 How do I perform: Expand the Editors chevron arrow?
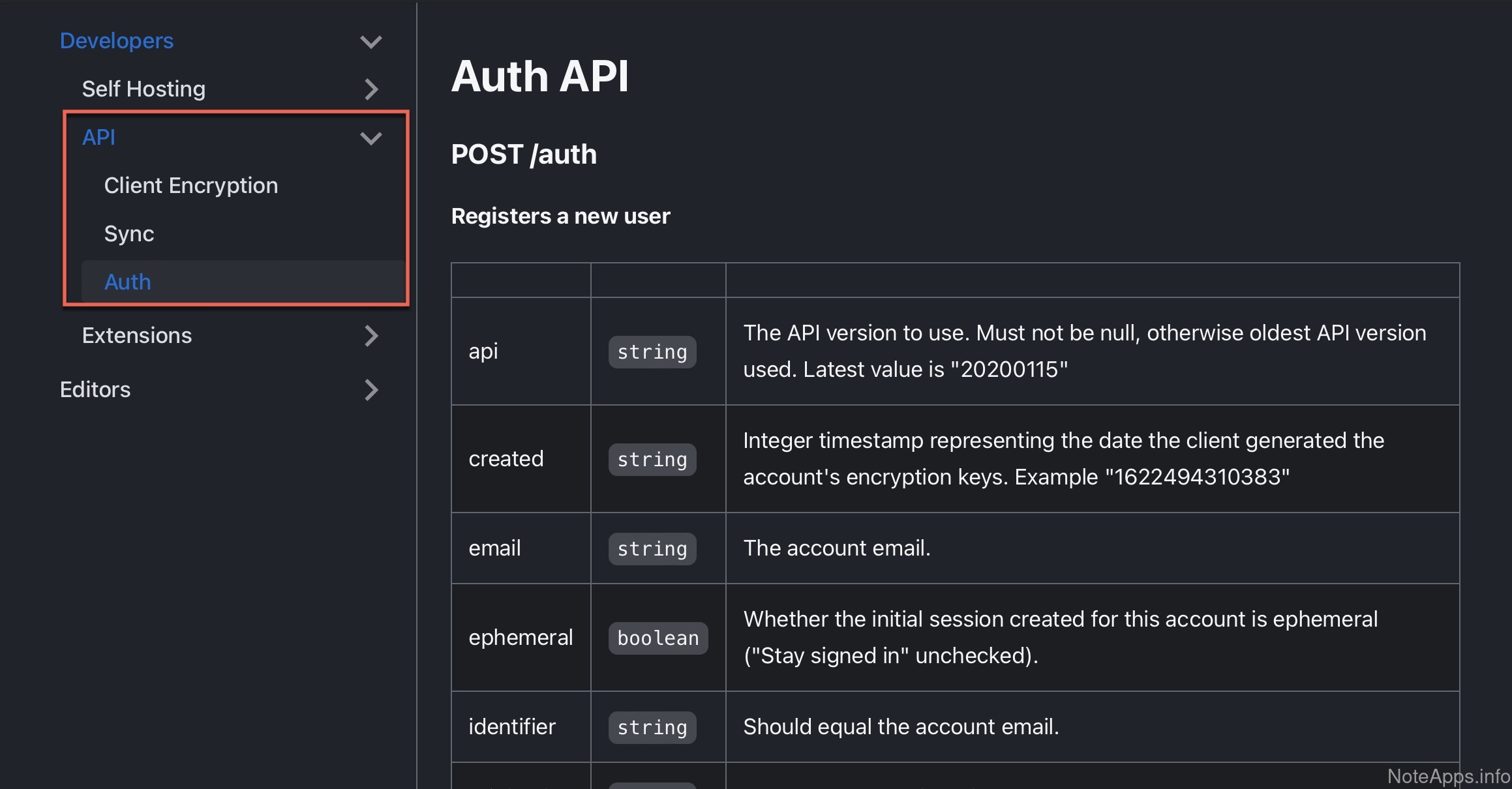[x=370, y=389]
